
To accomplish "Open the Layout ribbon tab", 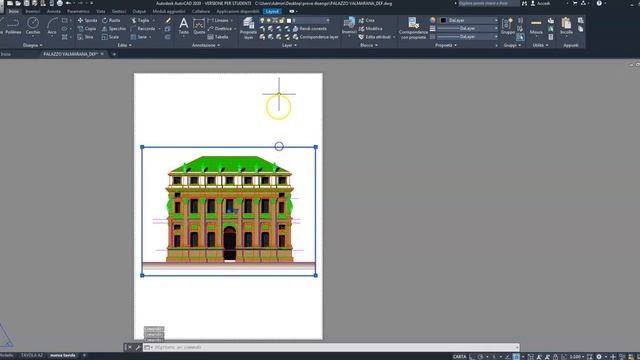I will (272, 11).
